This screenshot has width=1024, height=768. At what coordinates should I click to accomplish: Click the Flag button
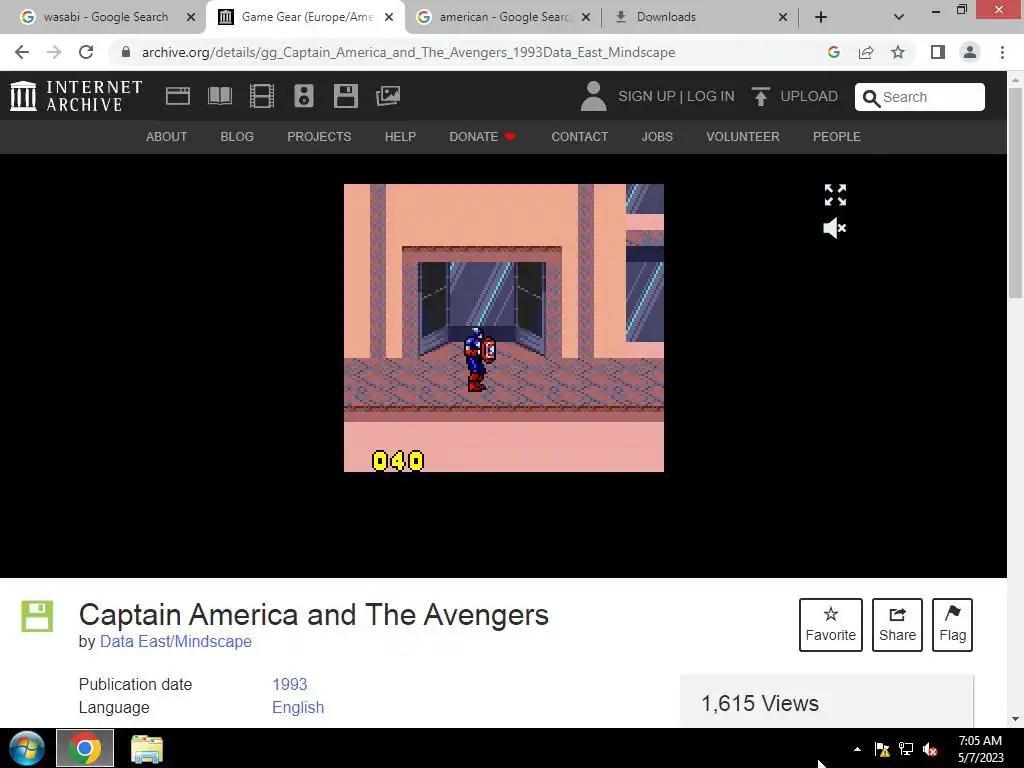point(952,625)
